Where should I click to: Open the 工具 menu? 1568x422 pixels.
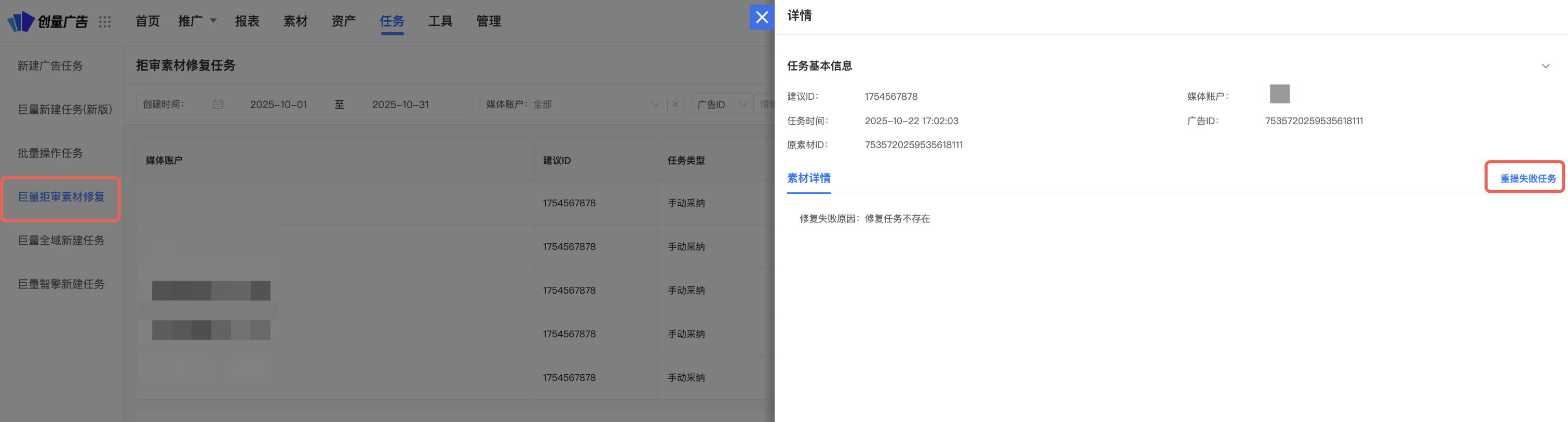[x=440, y=21]
